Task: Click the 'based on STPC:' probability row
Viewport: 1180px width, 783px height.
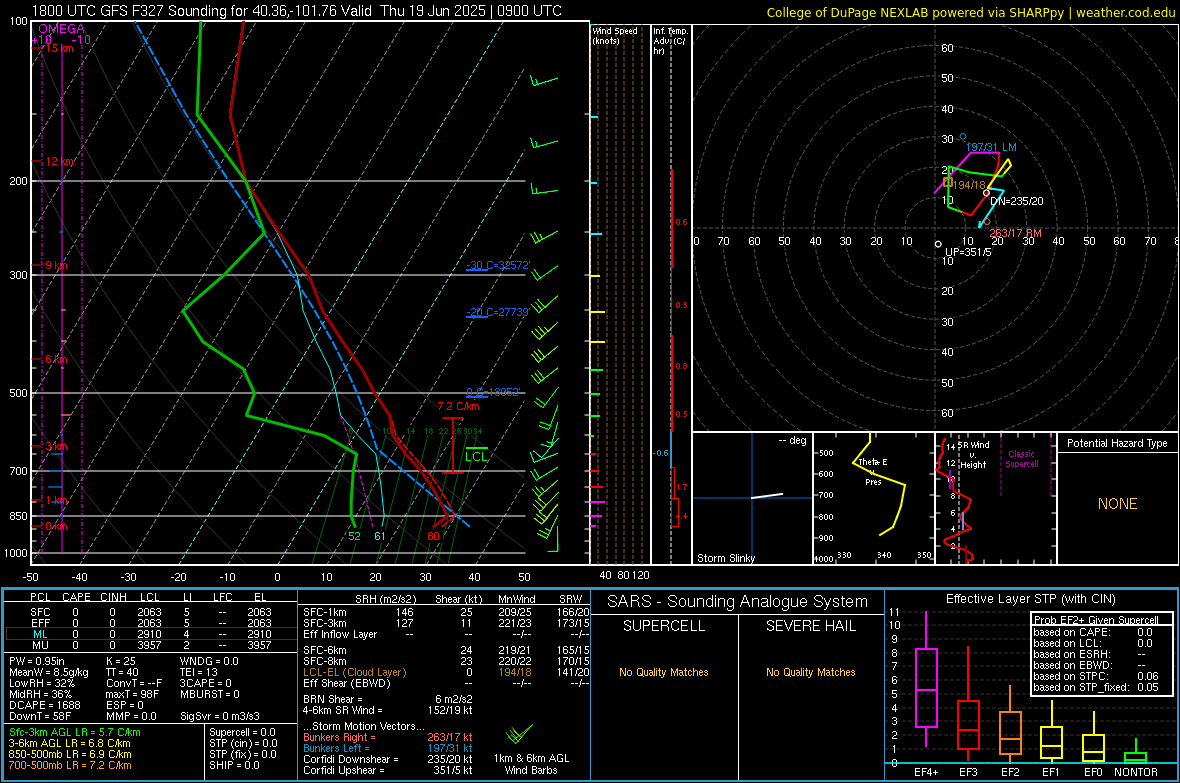Action: coord(1096,676)
